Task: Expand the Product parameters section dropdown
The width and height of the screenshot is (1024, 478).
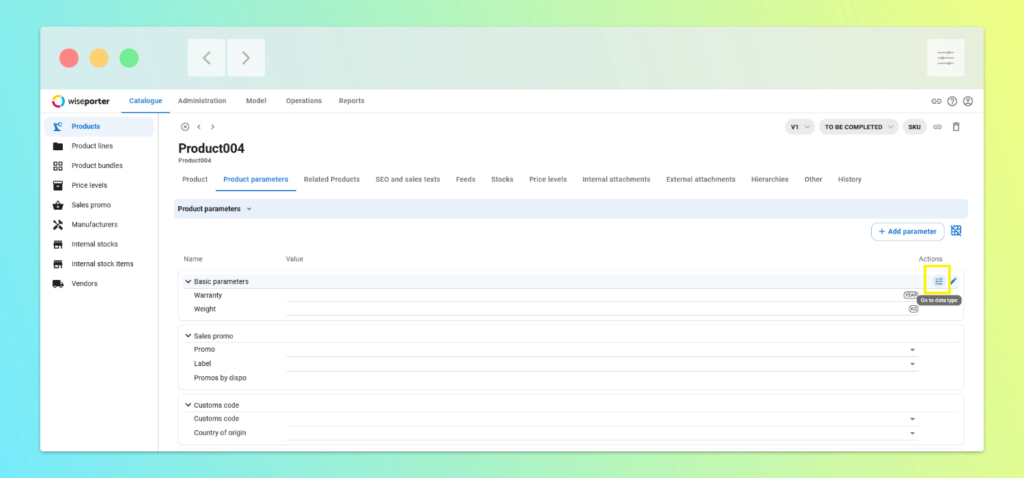Action: click(249, 209)
